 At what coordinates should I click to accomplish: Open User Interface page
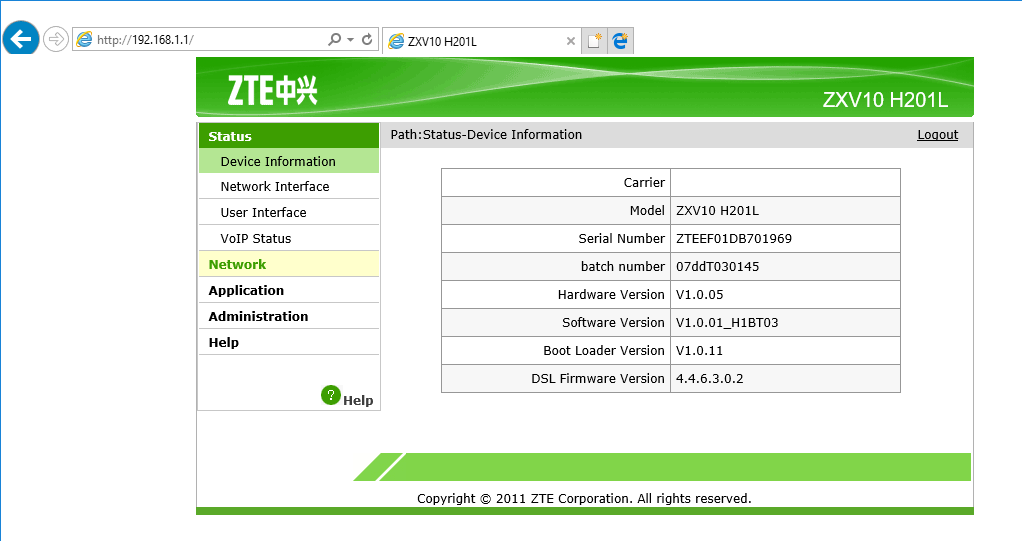(289, 212)
